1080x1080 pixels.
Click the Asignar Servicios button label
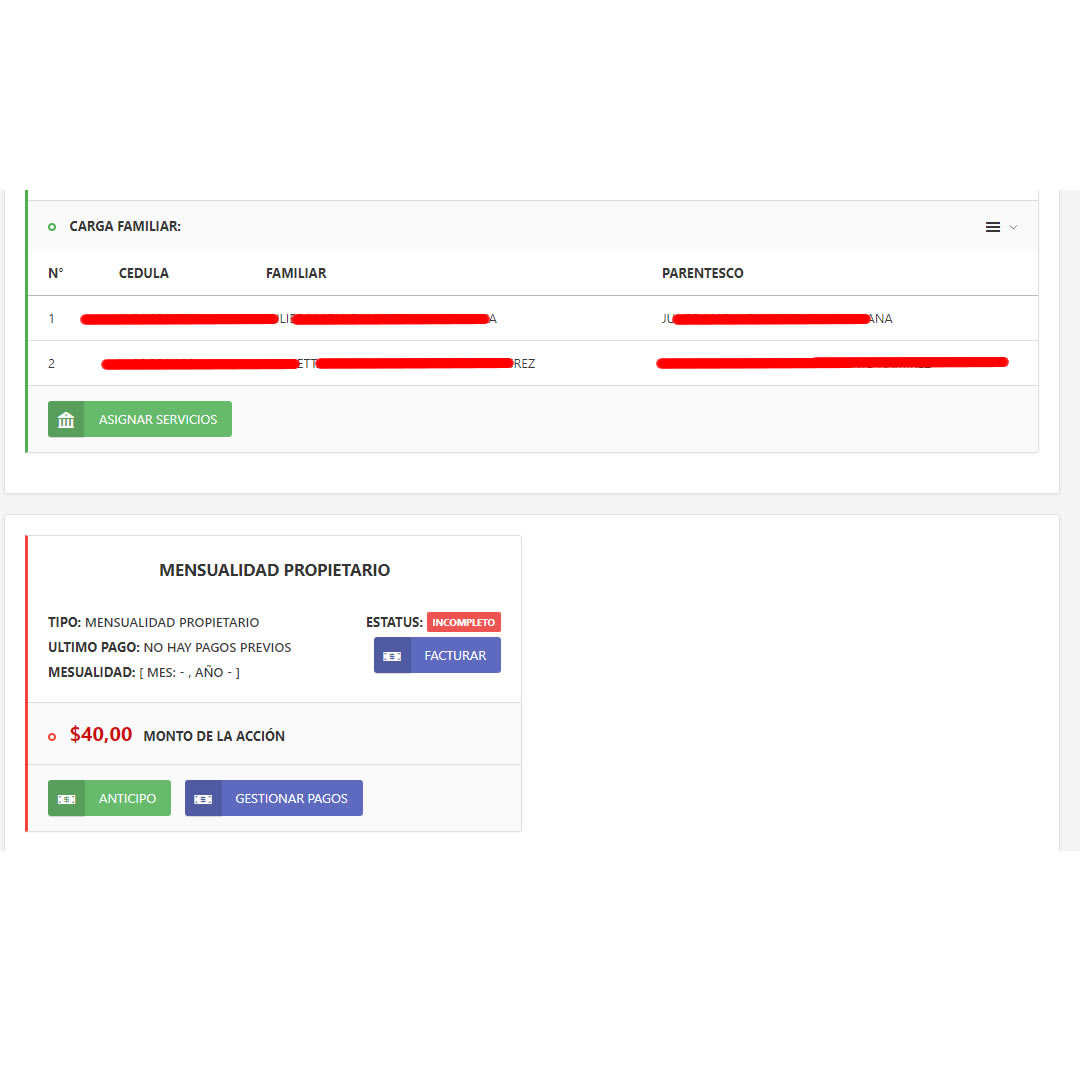pos(158,419)
